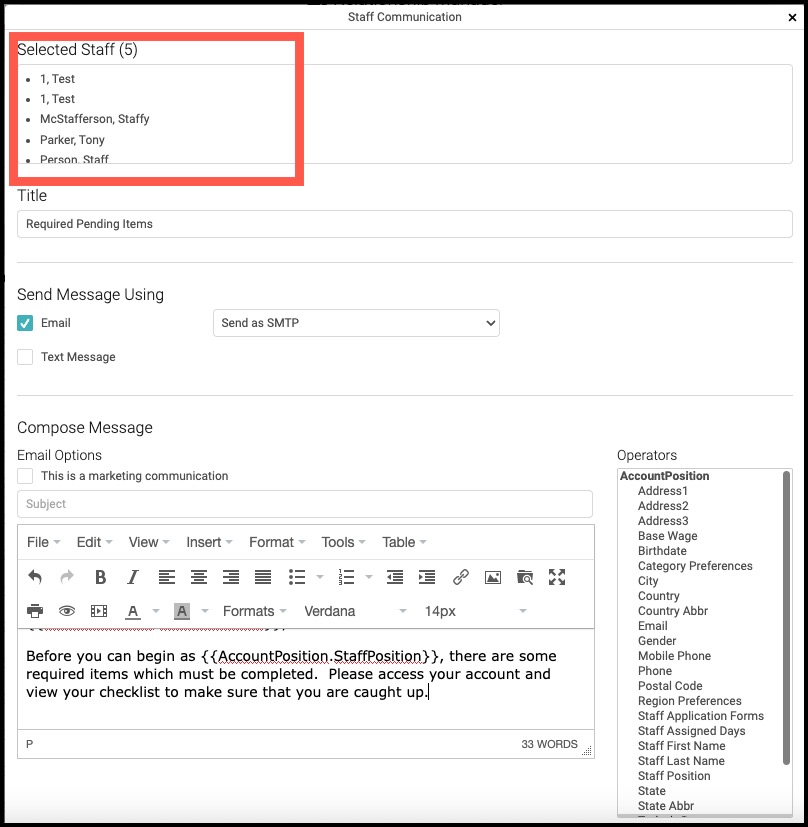Select the Email operator
808x827 pixels.
652,626
